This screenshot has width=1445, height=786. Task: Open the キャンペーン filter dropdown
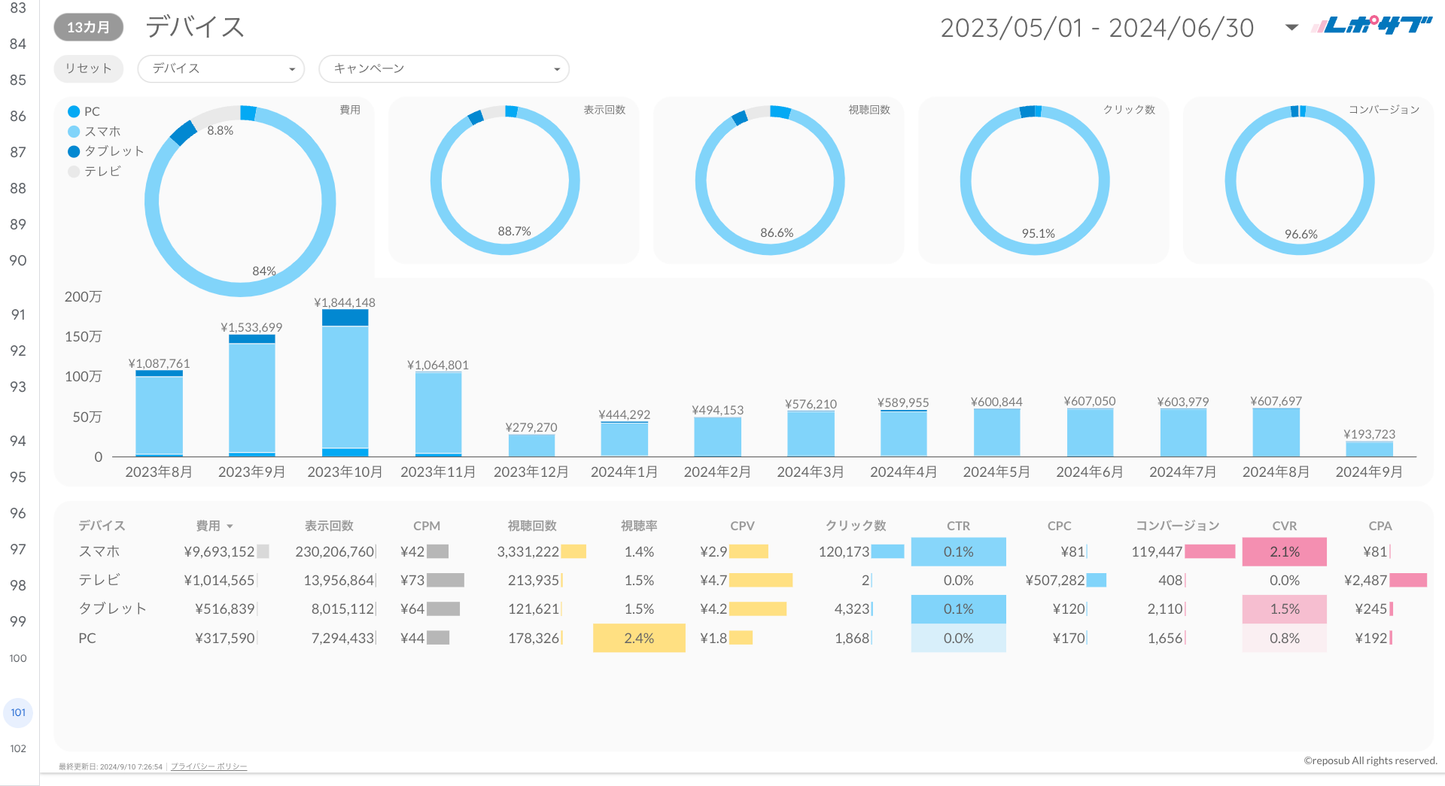point(444,68)
